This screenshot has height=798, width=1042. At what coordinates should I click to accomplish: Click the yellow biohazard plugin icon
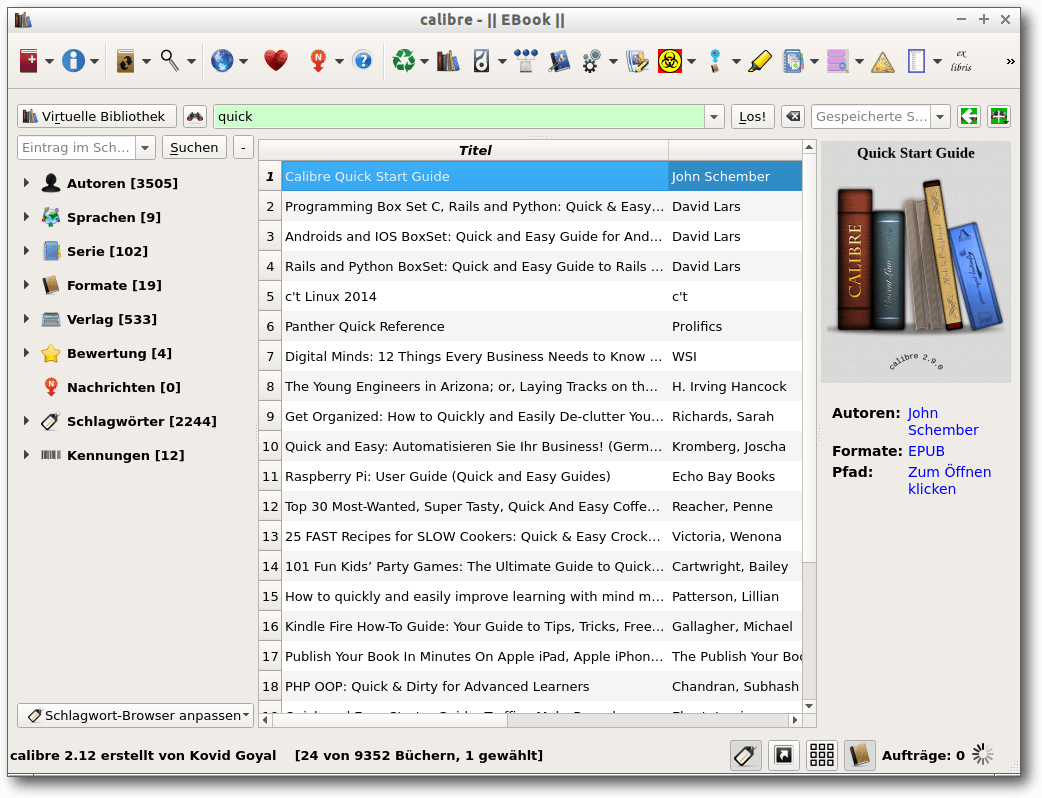(669, 61)
